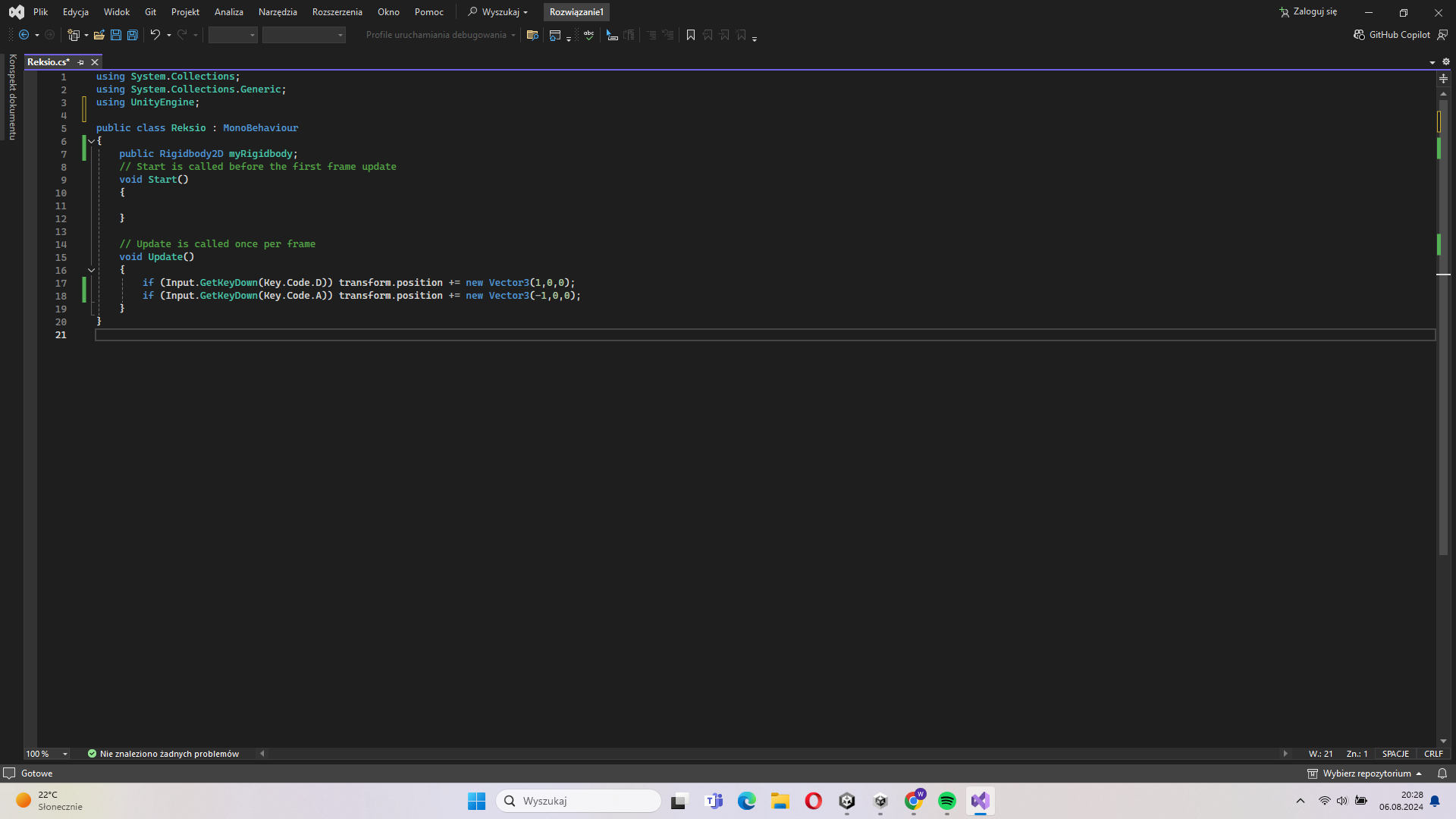Save all open files

132,35
